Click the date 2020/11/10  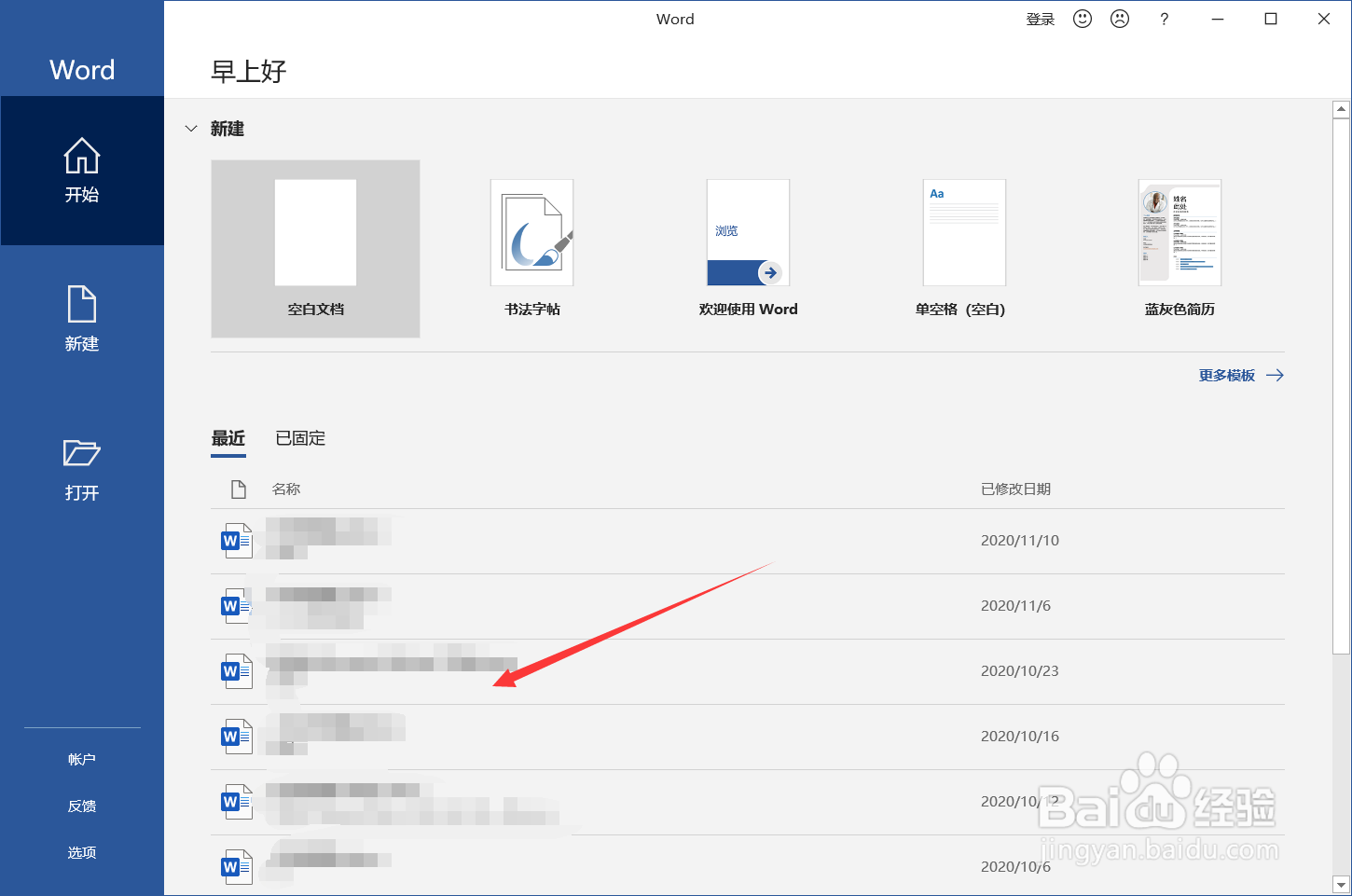1020,541
